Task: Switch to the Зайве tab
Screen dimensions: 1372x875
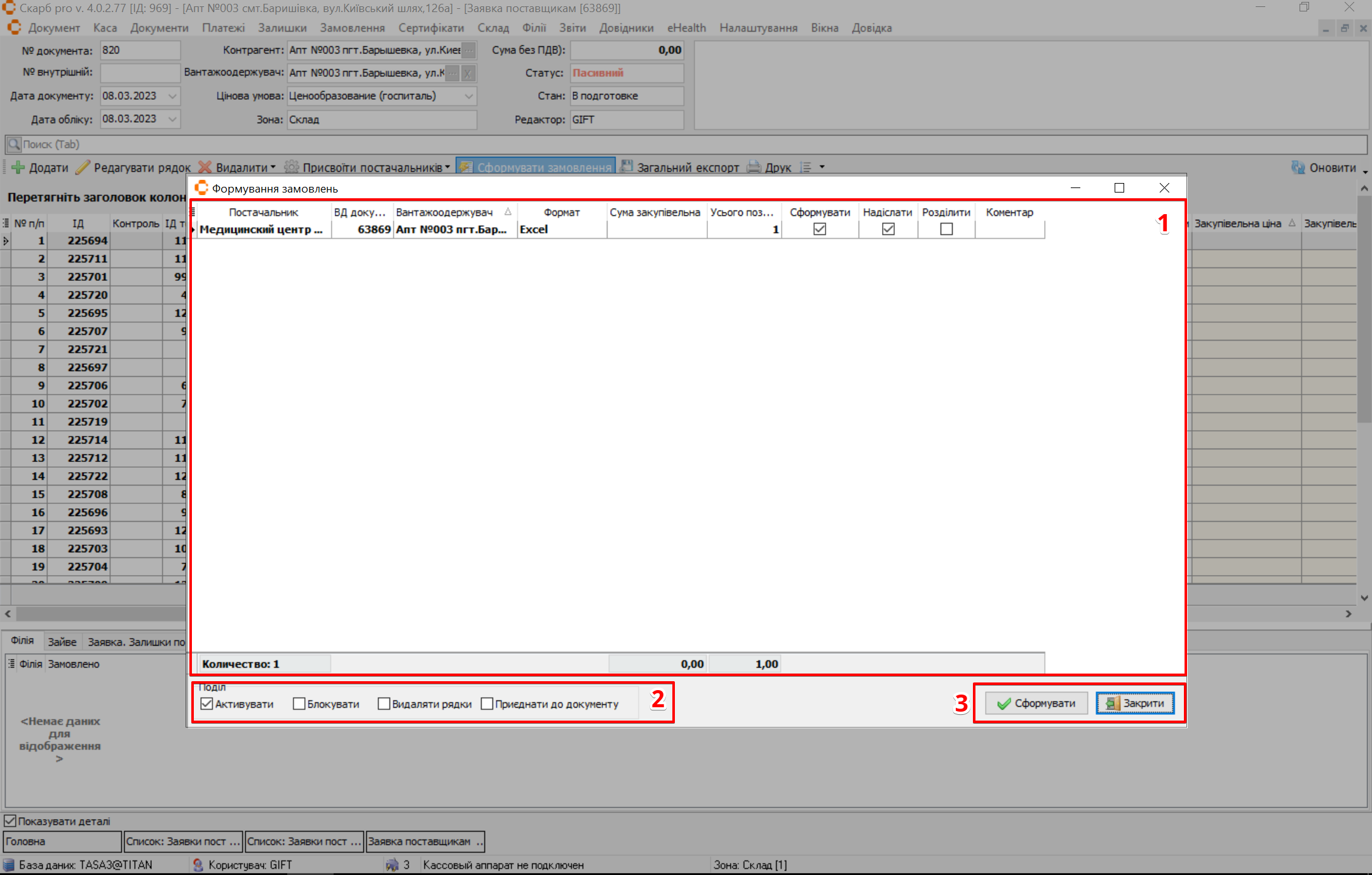Action: (x=62, y=642)
